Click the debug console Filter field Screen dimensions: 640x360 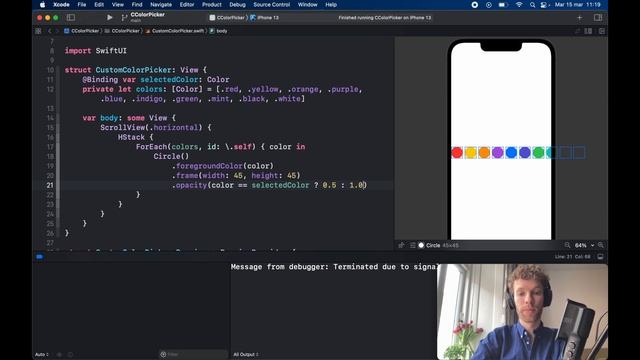point(193,354)
